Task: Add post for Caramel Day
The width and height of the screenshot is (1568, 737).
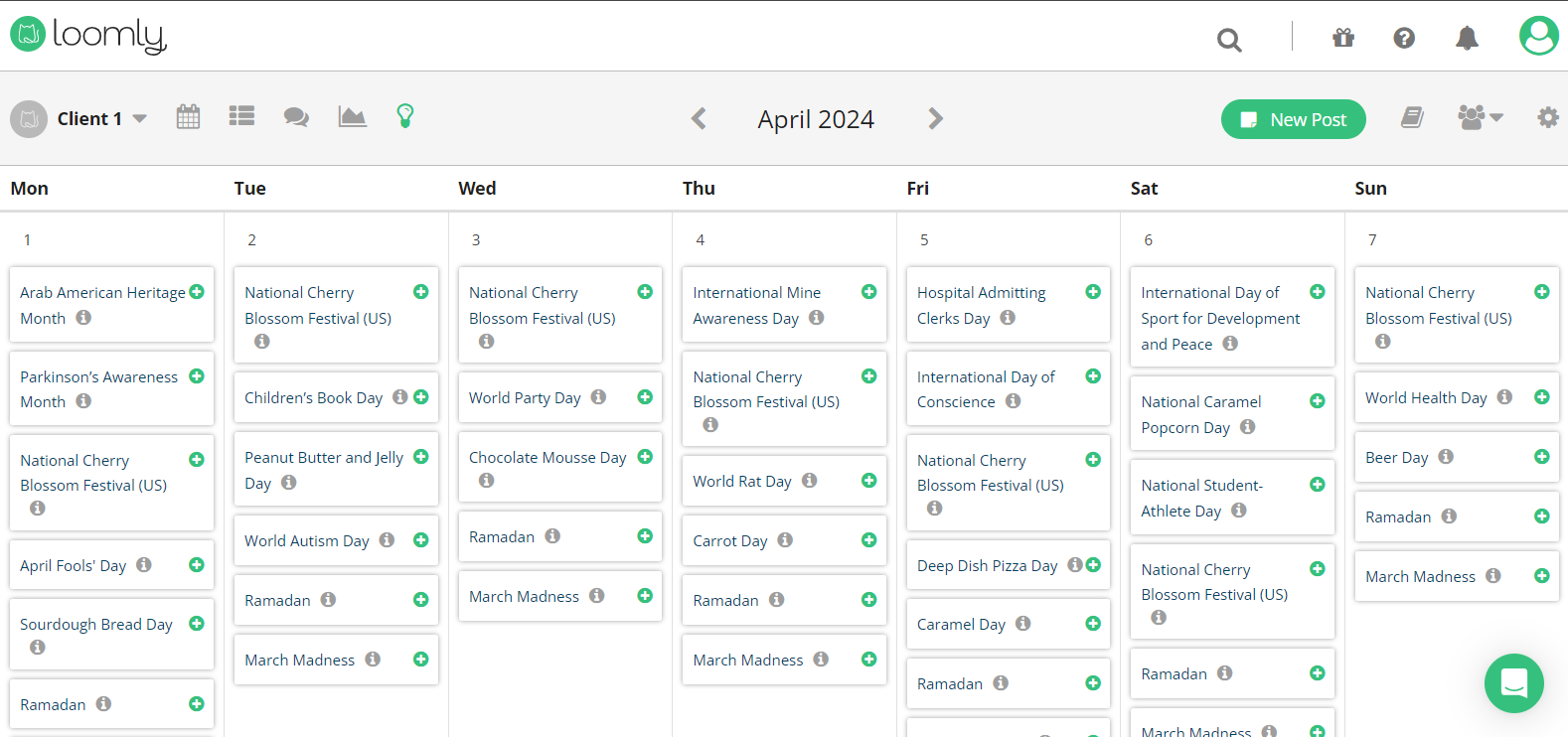Action: click(1093, 624)
